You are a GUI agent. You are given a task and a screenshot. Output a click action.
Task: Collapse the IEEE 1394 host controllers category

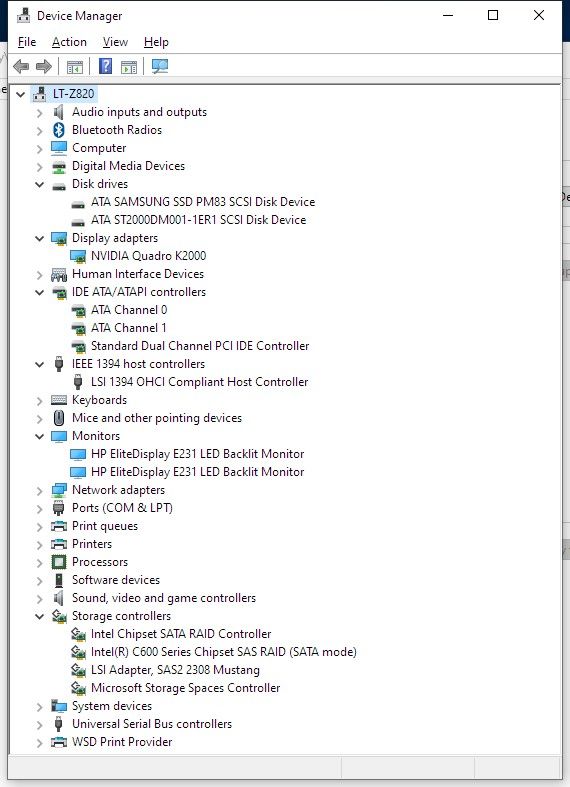pos(40,364)
